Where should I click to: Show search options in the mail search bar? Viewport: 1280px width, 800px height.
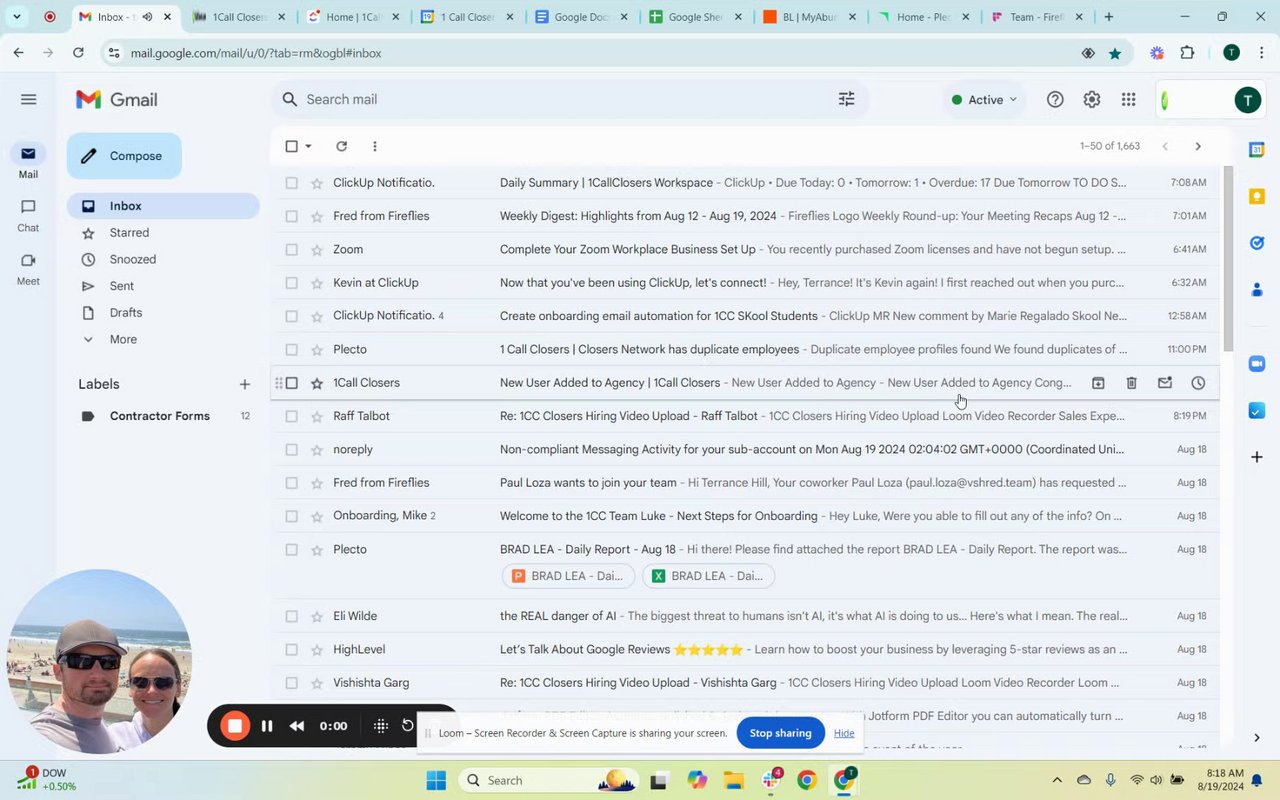click(x=846, y=99)
